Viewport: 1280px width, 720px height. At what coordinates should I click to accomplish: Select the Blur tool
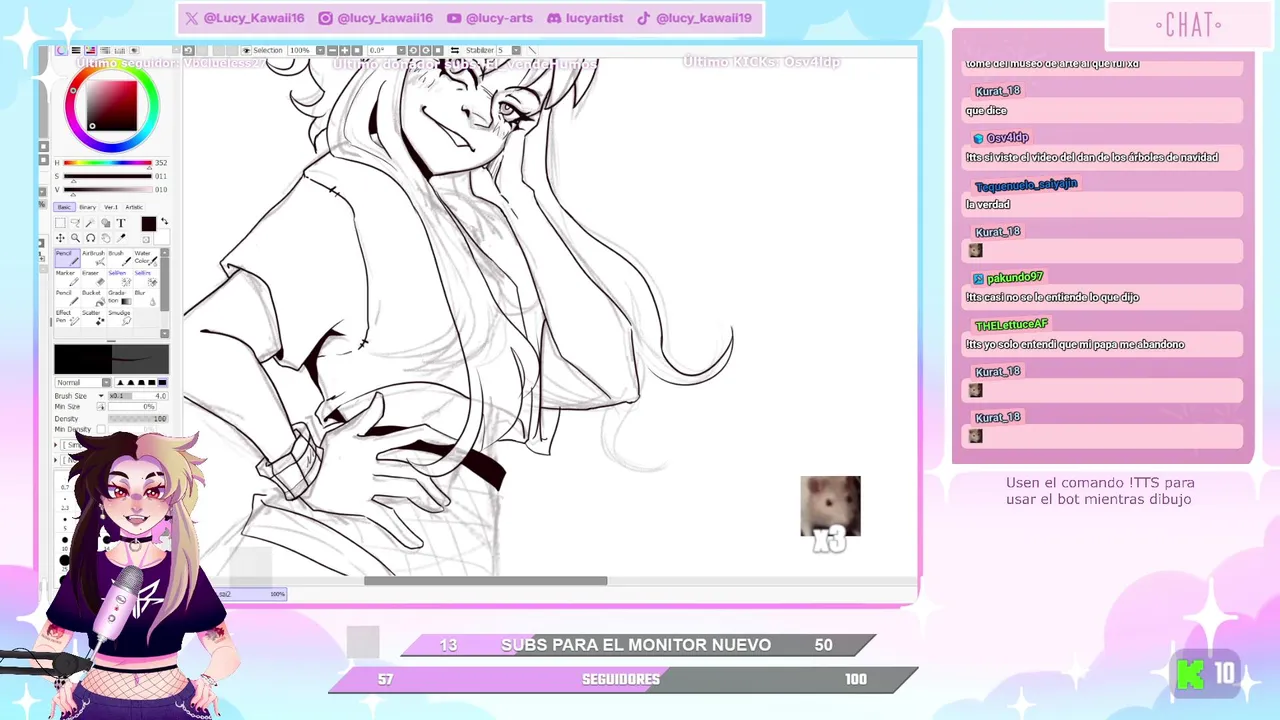click(x=146, y=297)
